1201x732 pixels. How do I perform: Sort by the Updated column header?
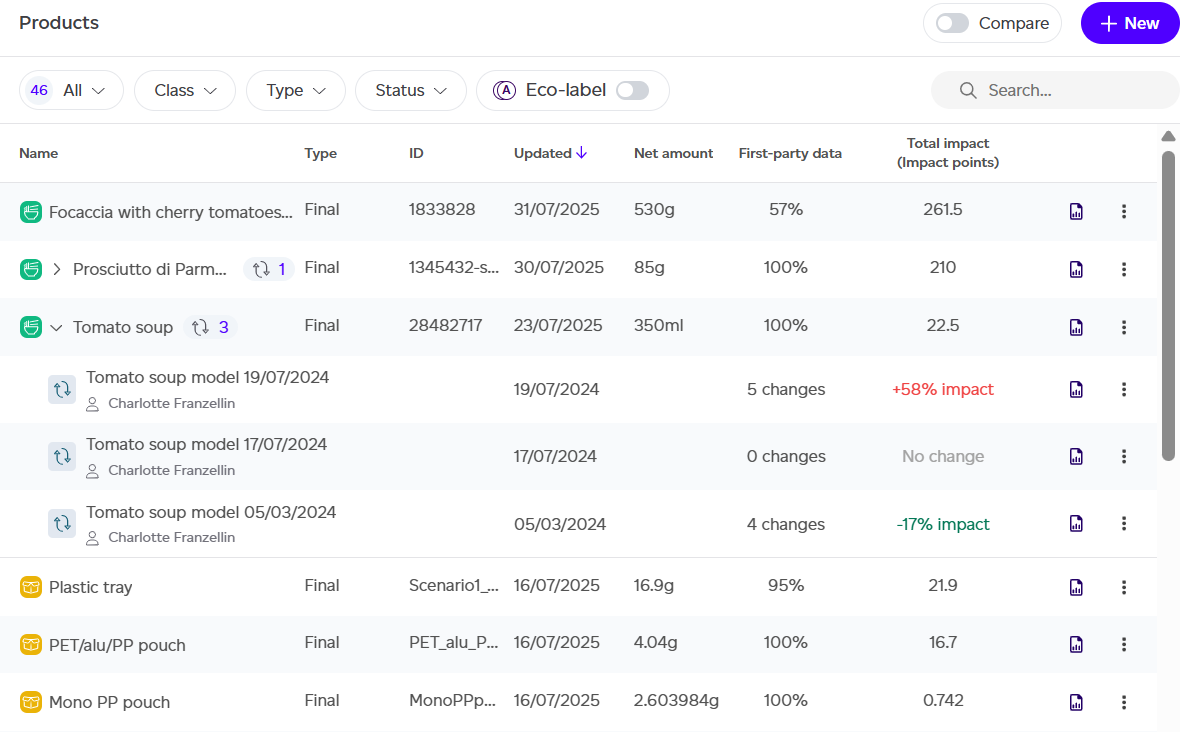(550, 153)
